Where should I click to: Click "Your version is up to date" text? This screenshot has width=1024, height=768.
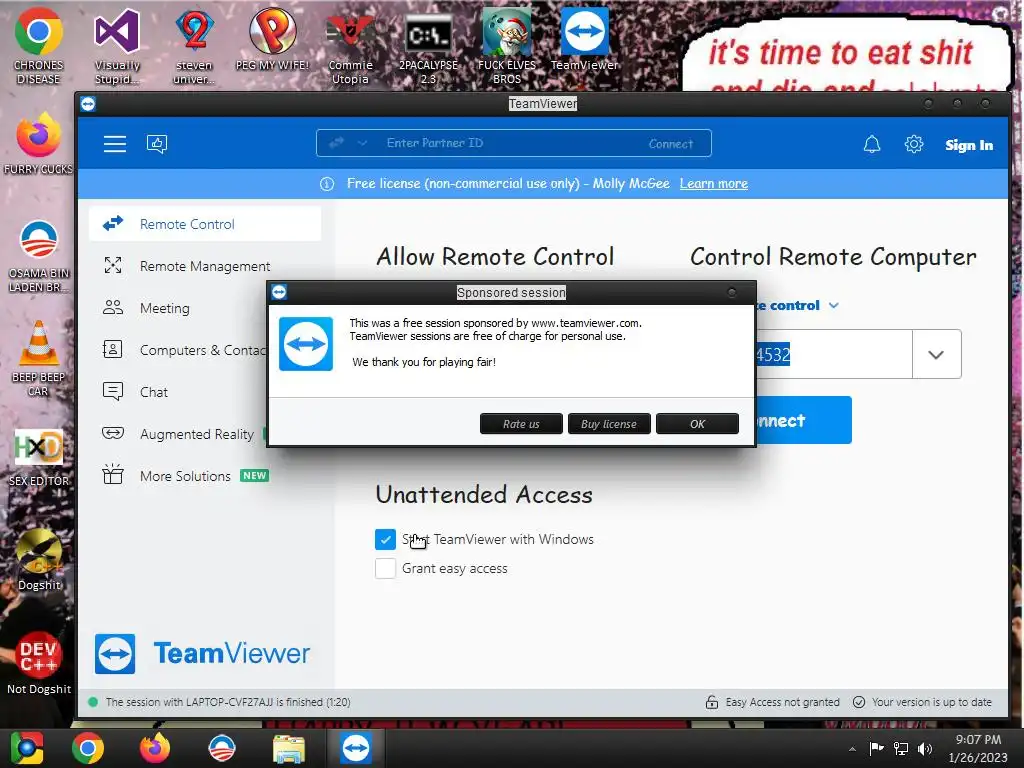click(x=932, y=702)
